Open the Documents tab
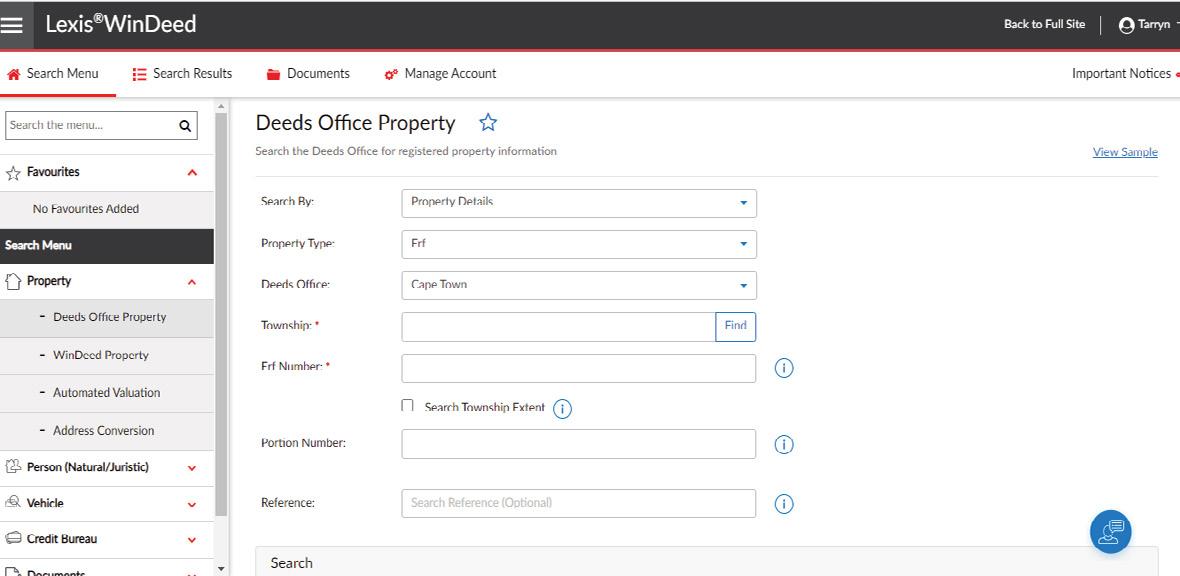This screenshot has height=576, width=1180. [x=308, y=74]
